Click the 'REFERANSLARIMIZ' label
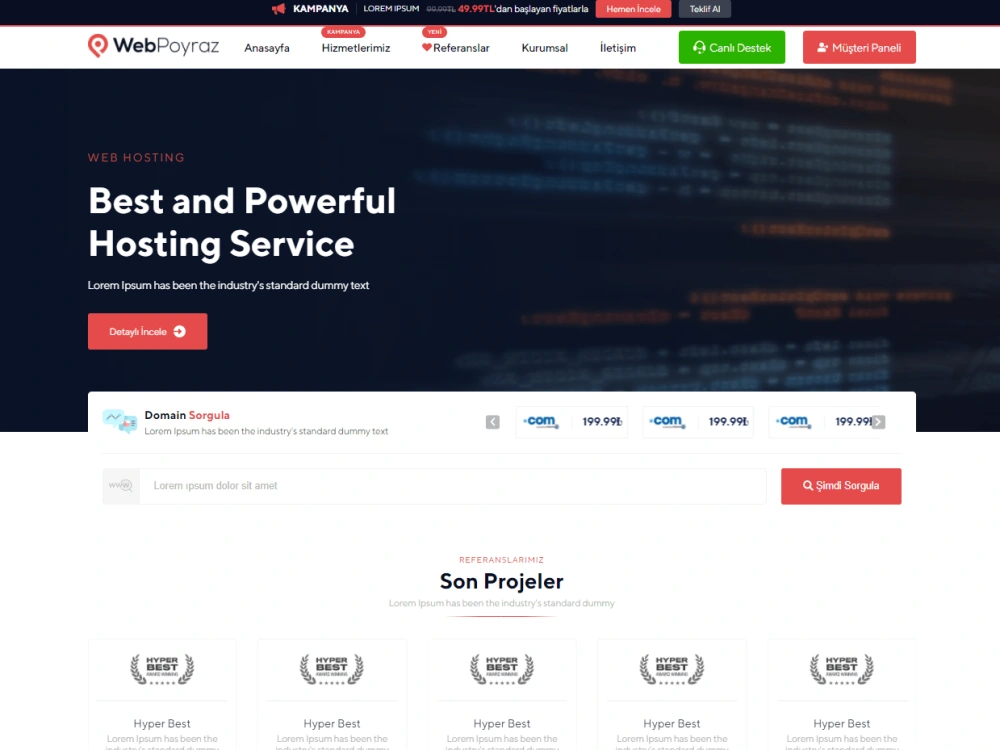This screenshot has height=750, width=1000. pyautogui.click(x=501, y=560)
